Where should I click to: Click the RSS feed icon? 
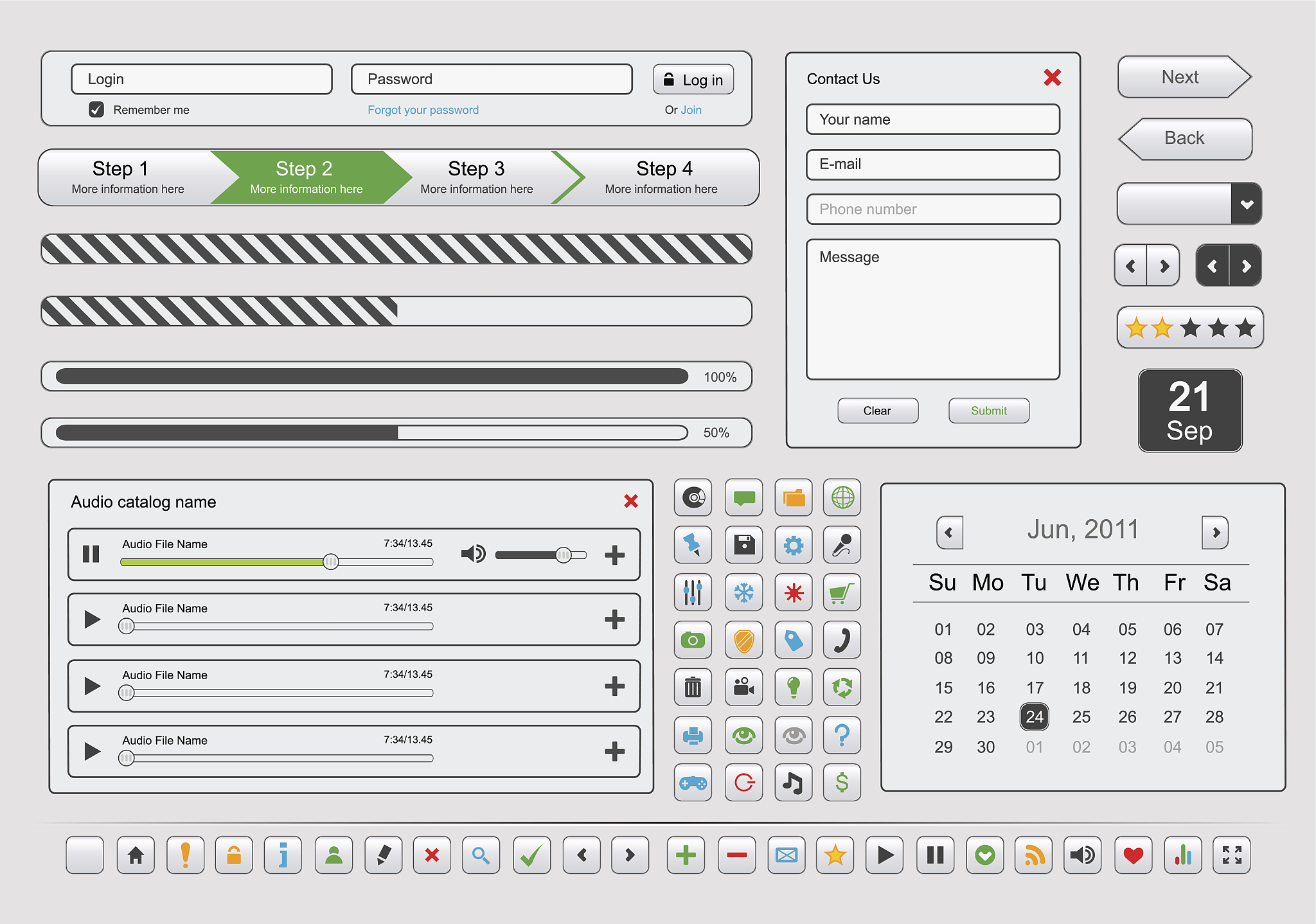(x=1033, y=855)
